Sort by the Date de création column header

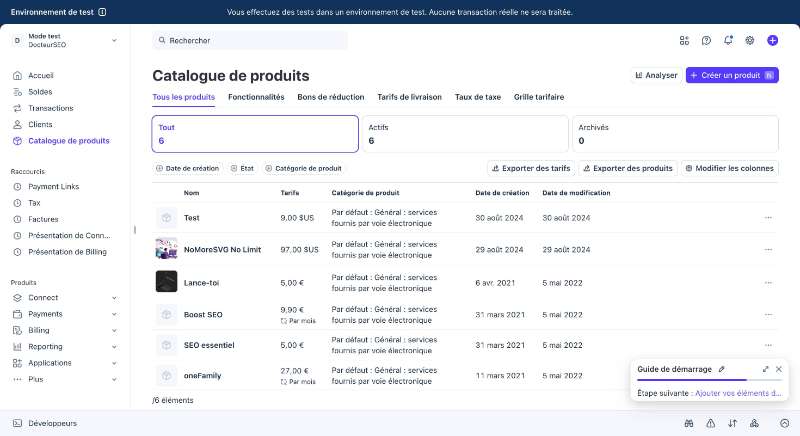[x=502, y=193]
